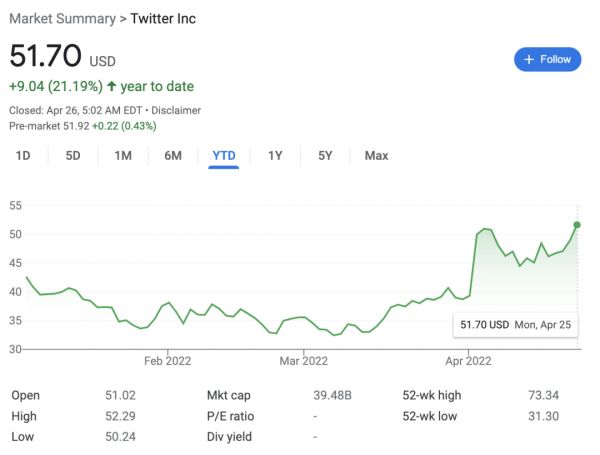Select the 1D time range tab

click(x=24, y=155)
